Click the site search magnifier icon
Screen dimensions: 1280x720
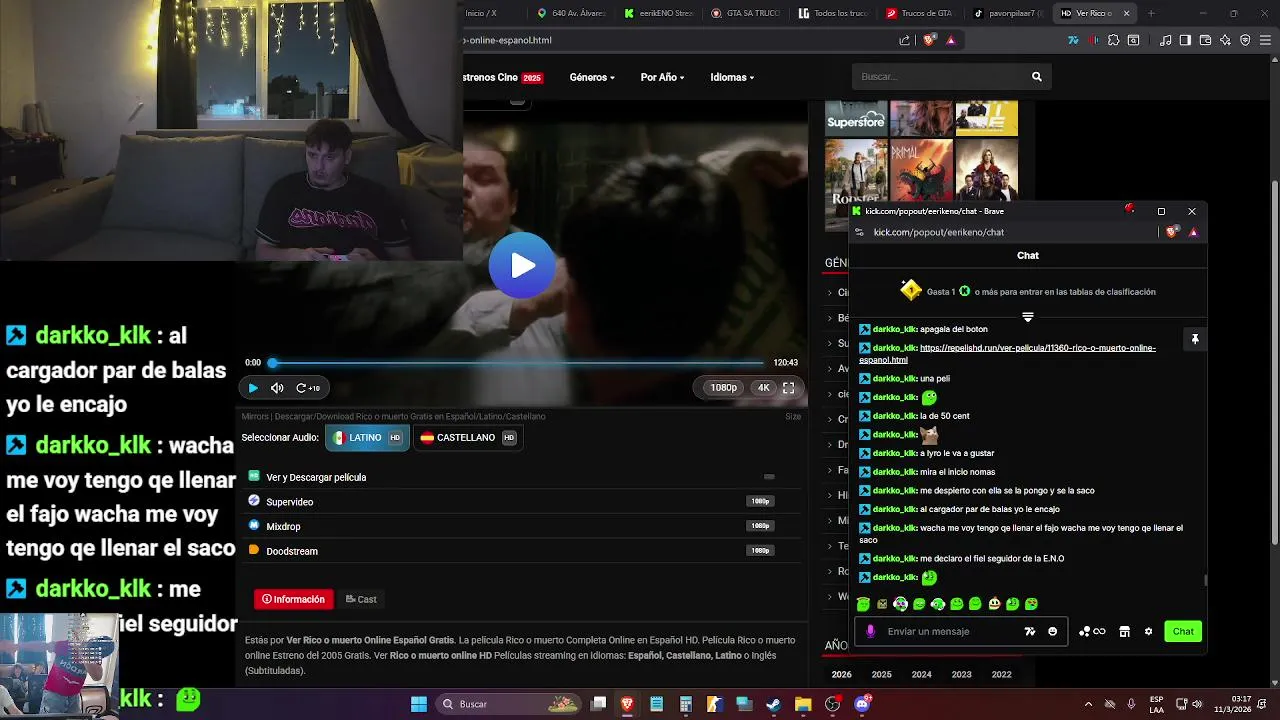[x=1037, y=77]
